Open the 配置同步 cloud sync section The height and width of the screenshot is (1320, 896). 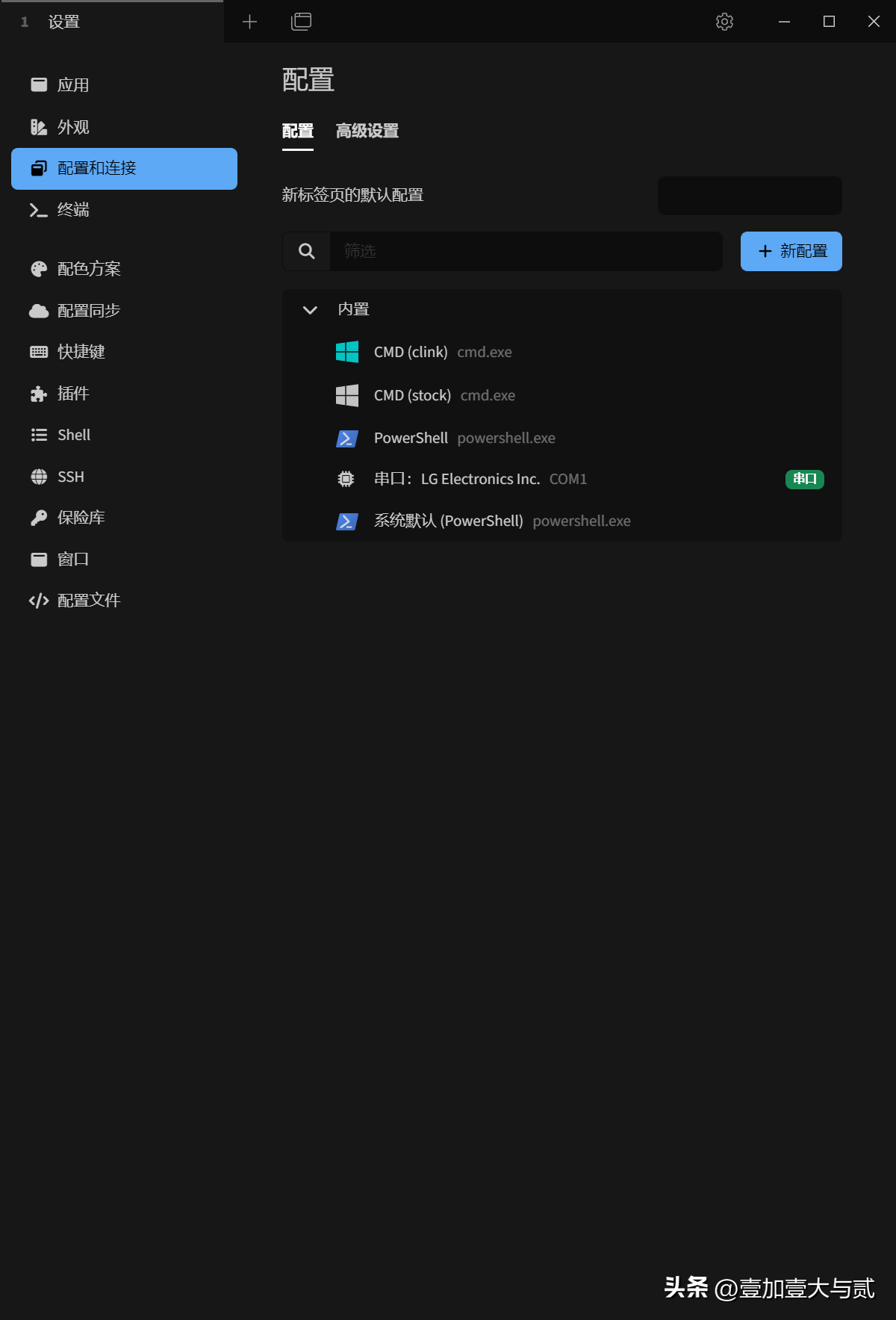coord(124,311)
